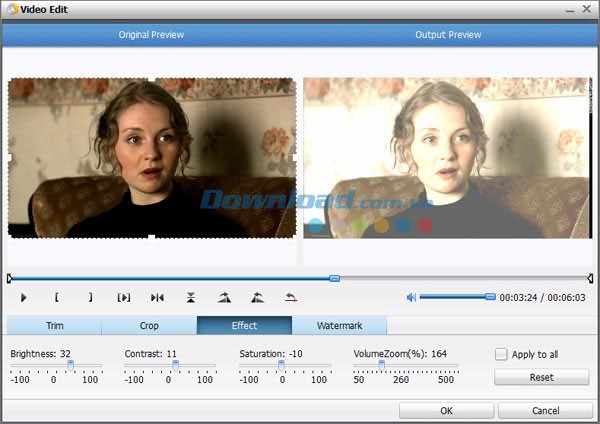Confirm edits with the OK button
Viewport: 600px width, 424px height.
click(446, 410)
